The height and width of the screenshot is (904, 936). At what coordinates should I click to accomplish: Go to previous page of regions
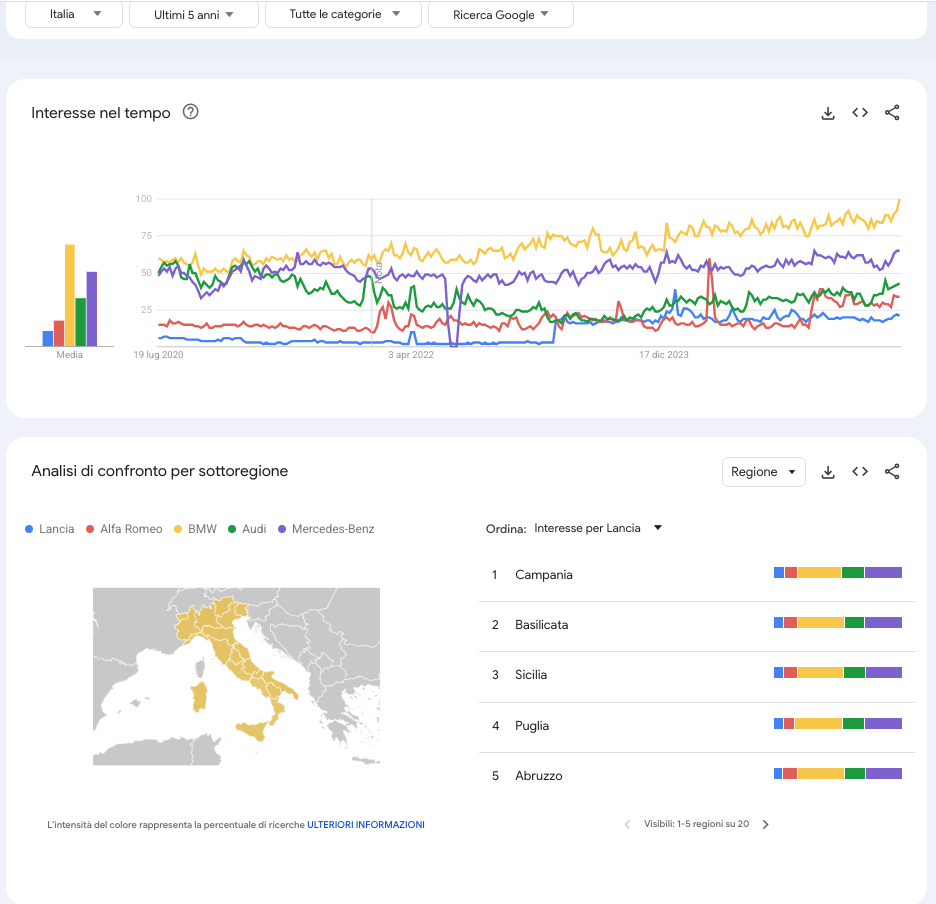point(627,824)
